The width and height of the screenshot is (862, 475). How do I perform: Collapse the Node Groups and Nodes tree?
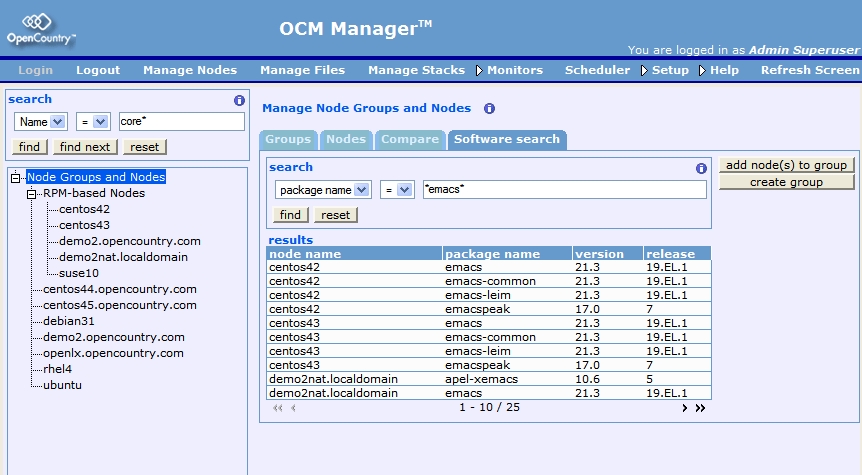click(x=16, y=178)
